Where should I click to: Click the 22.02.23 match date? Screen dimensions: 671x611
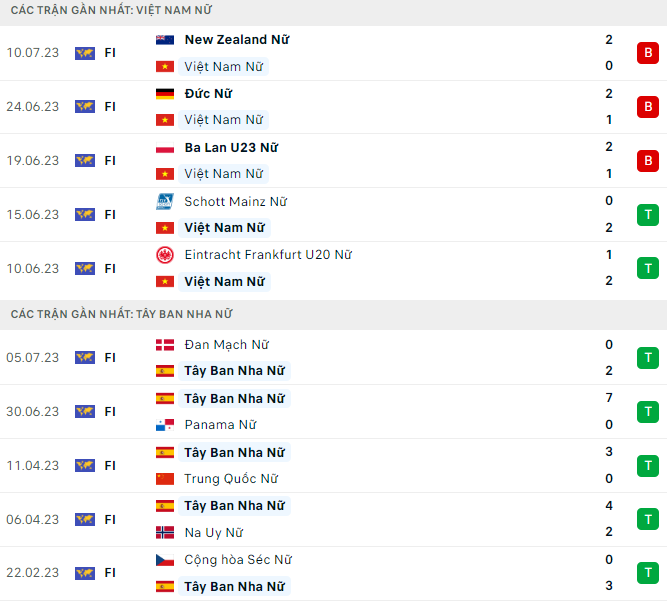pos(33,573)
